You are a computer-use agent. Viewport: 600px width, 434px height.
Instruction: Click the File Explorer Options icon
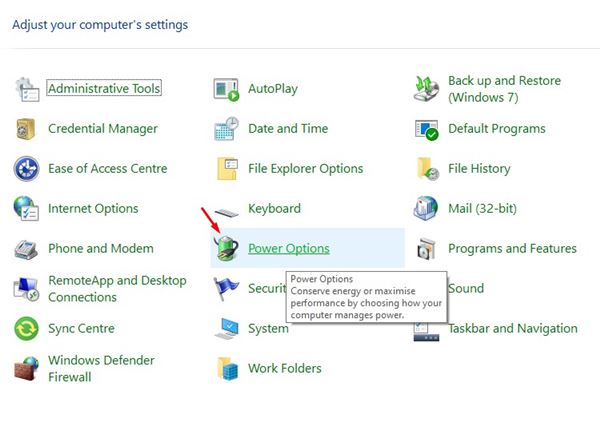click(x=227, y=168)
